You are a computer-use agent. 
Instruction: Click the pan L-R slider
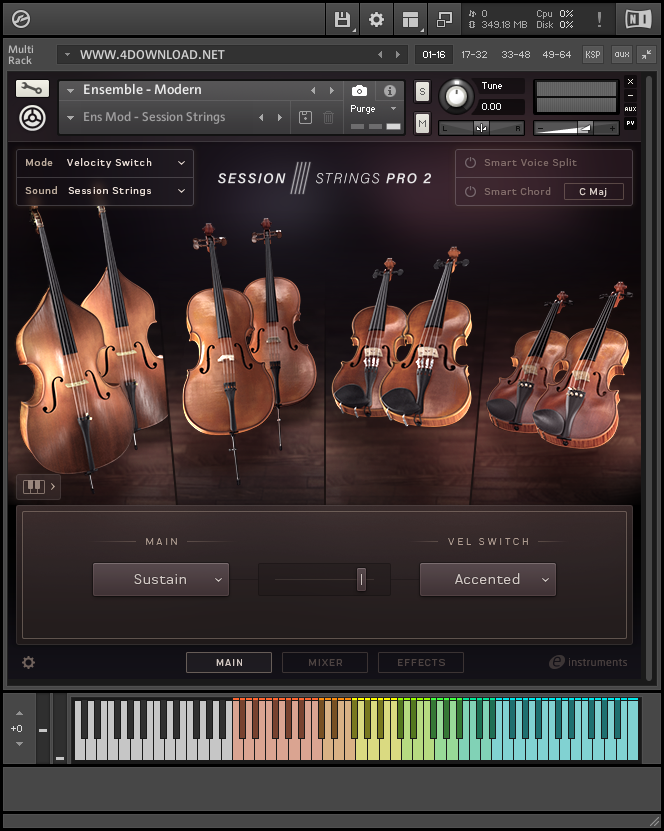481,128
